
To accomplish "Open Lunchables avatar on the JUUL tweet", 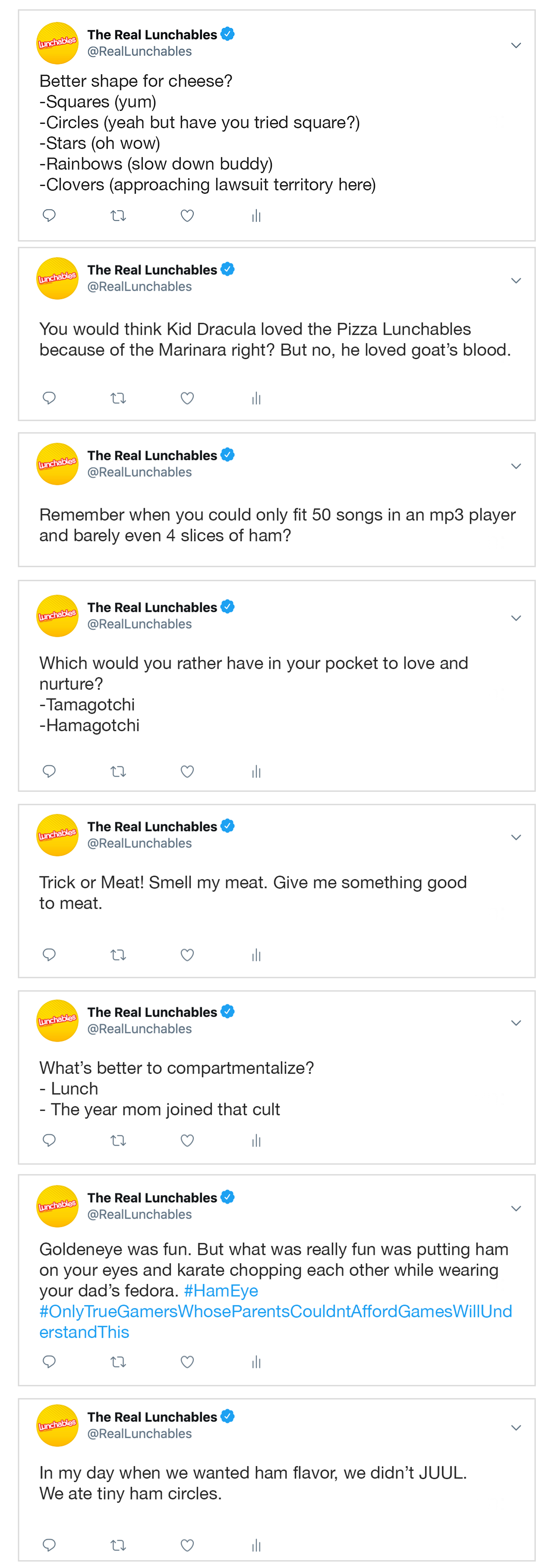I will (57, 1425).
